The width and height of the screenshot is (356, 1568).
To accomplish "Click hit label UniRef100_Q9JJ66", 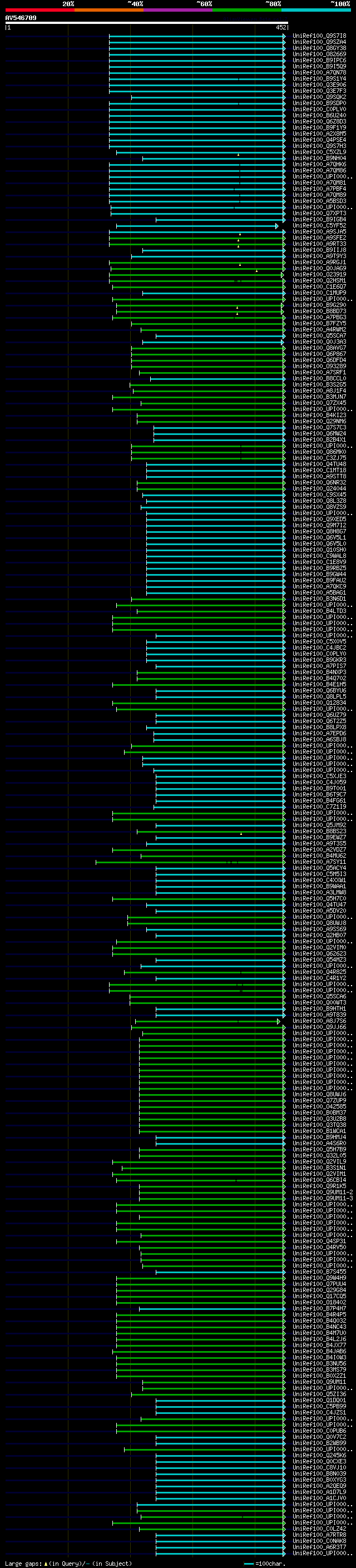I will pos(319,1027).
